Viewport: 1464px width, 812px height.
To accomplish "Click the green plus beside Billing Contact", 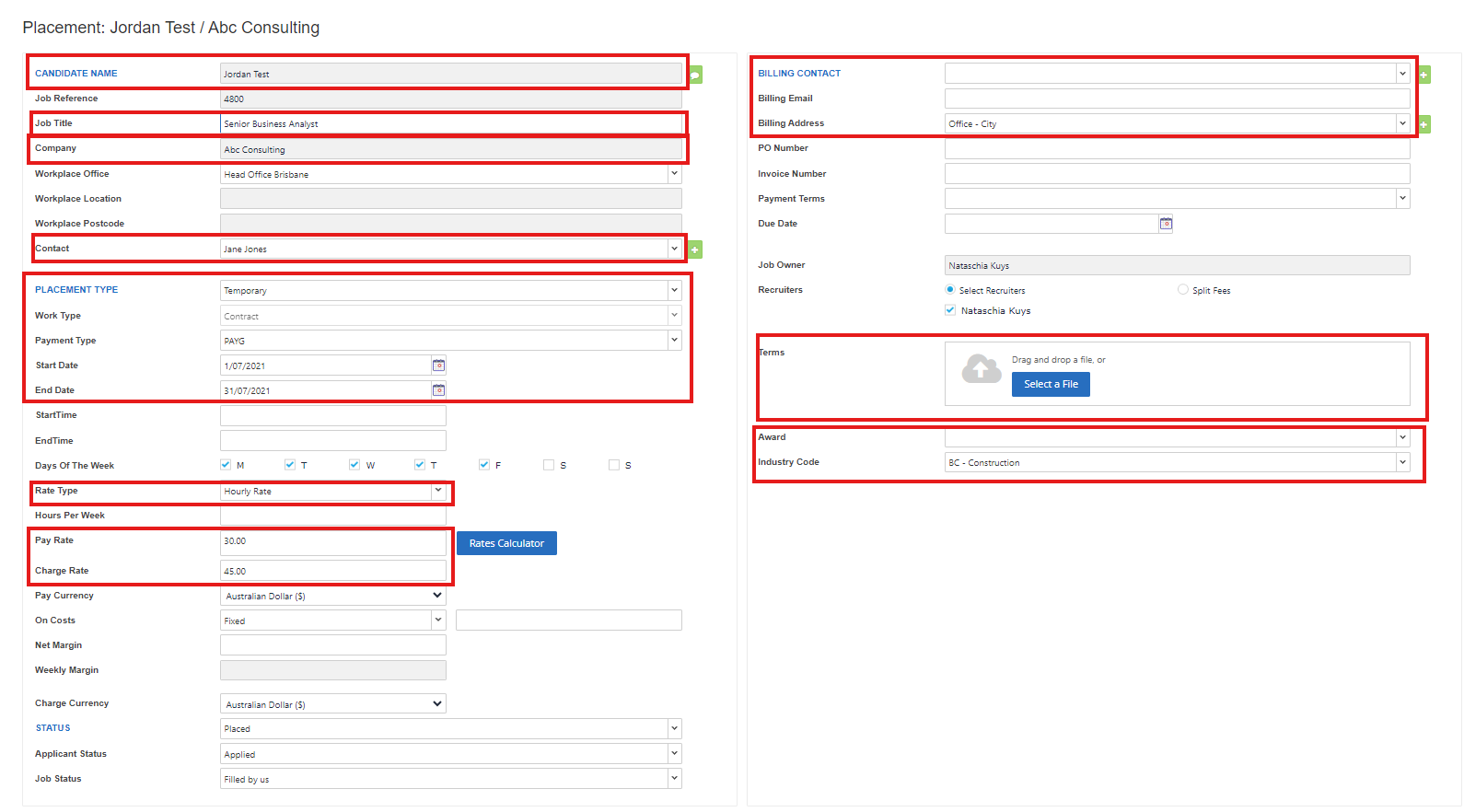I will 1424,75.
